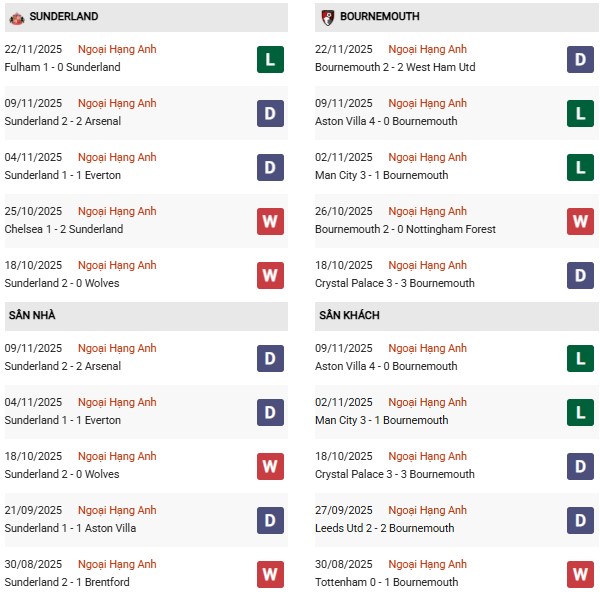Image resolution: width=600 pixels, height=594 pixels.
Task: Select the SÂN NHÀ section header
Action: click(x=32, y=316)
